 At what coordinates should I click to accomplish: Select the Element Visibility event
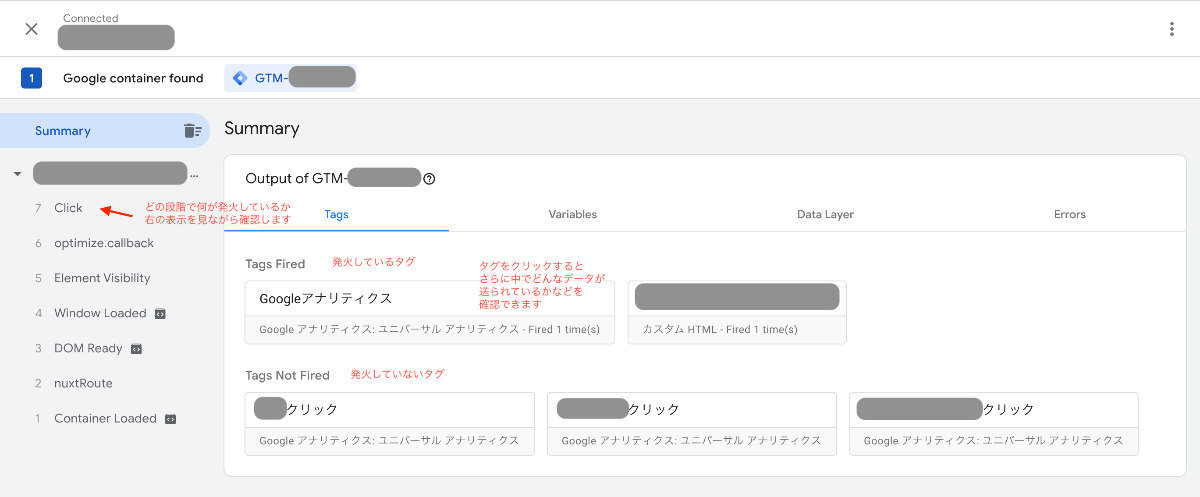tap(102, 278)
